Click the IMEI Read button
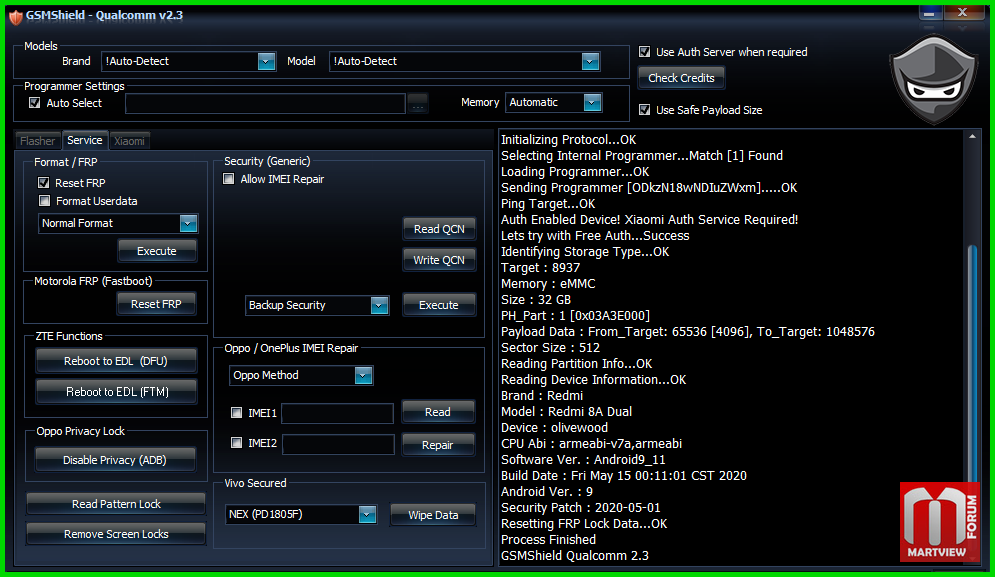 pyautogui.click(x=438, y=412)
